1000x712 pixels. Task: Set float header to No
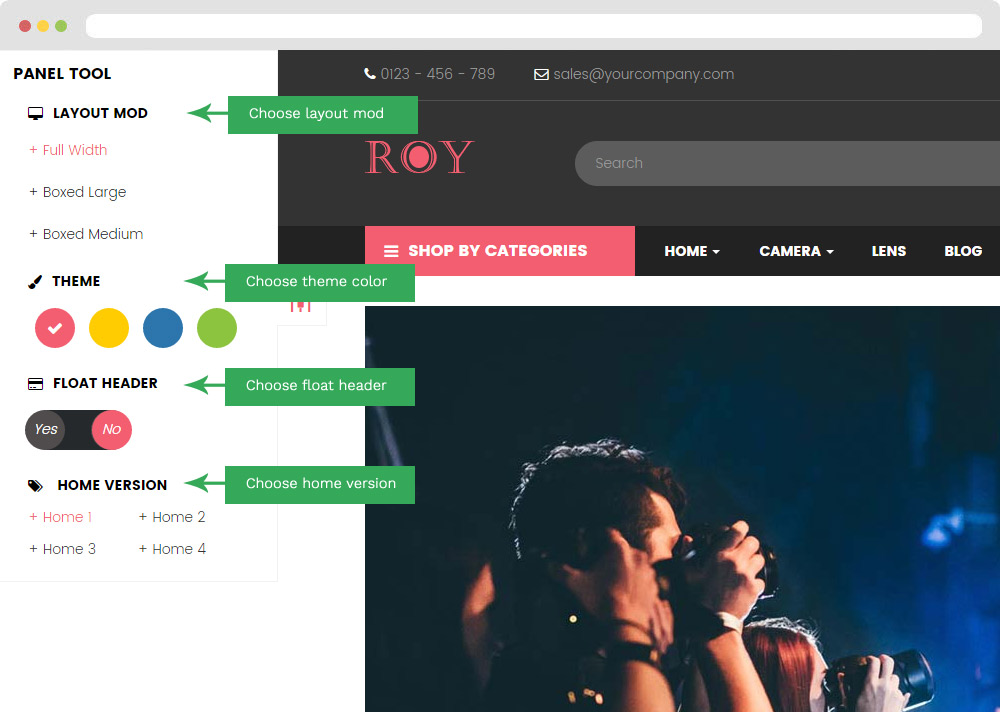tap(112, 429)
